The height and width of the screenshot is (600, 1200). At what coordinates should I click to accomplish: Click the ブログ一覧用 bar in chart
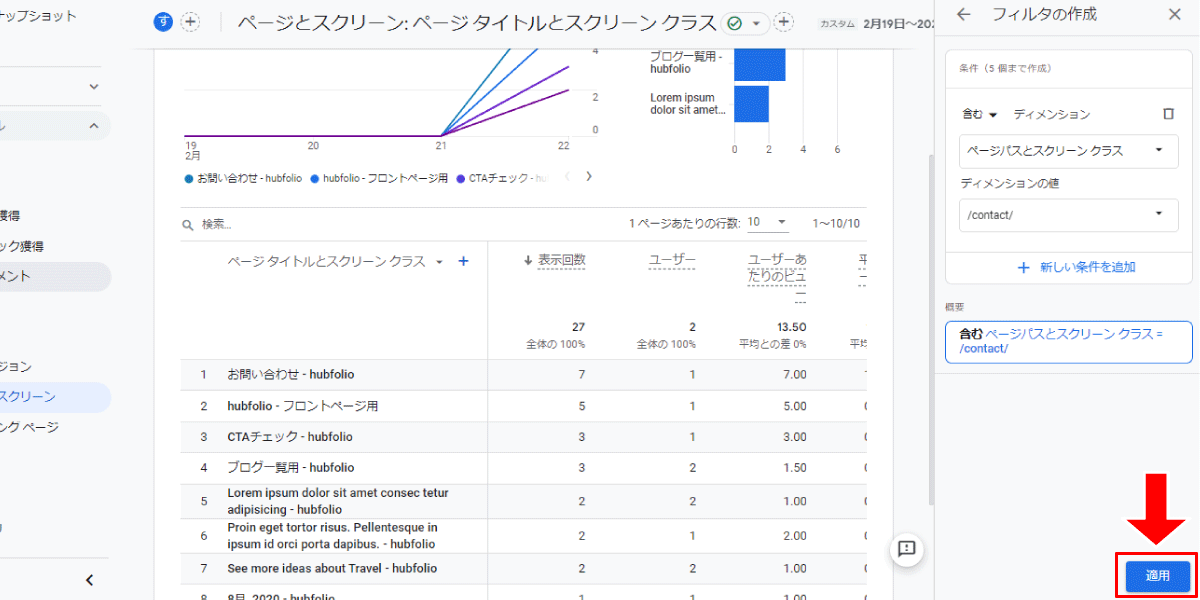click(760, 64)
